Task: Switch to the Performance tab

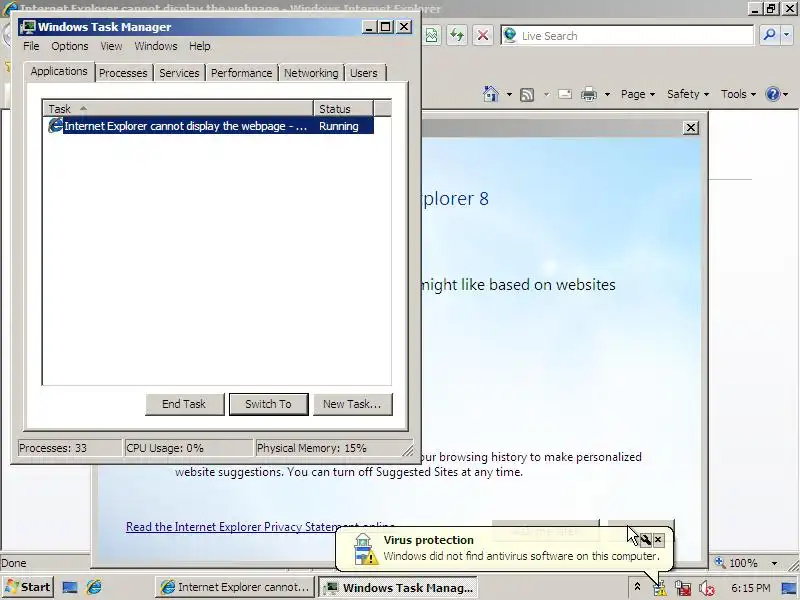Action: pos(241,73)
